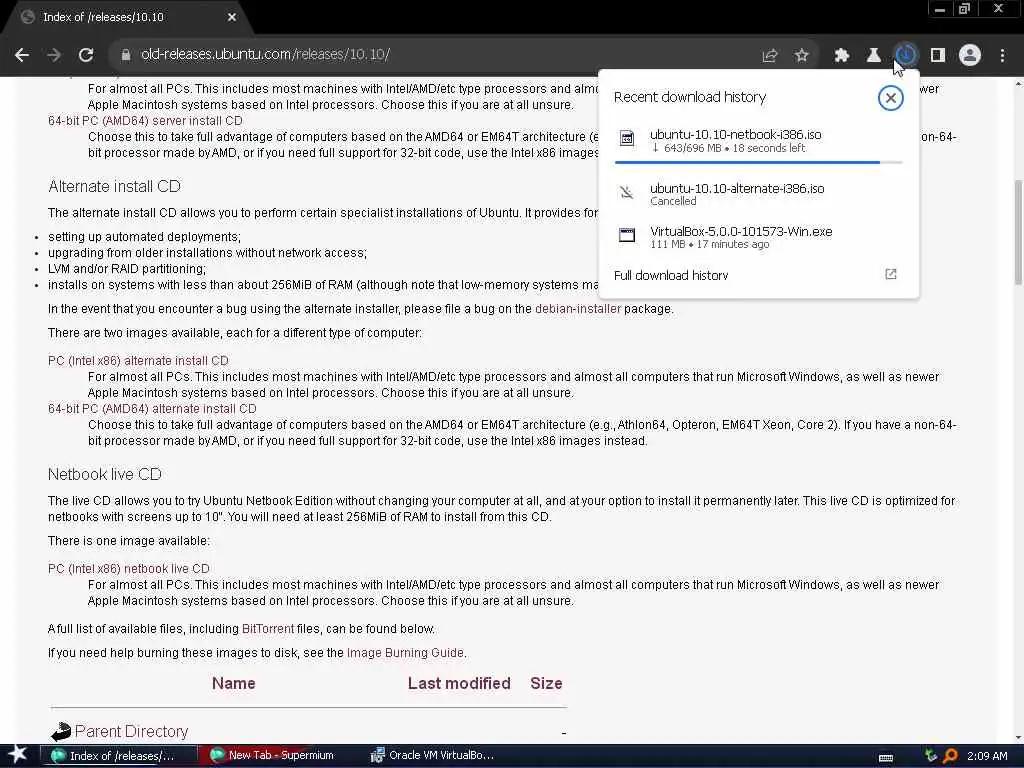Go back to the previous page
Viewport: 1024px width, 768px height.
[22, 55]
